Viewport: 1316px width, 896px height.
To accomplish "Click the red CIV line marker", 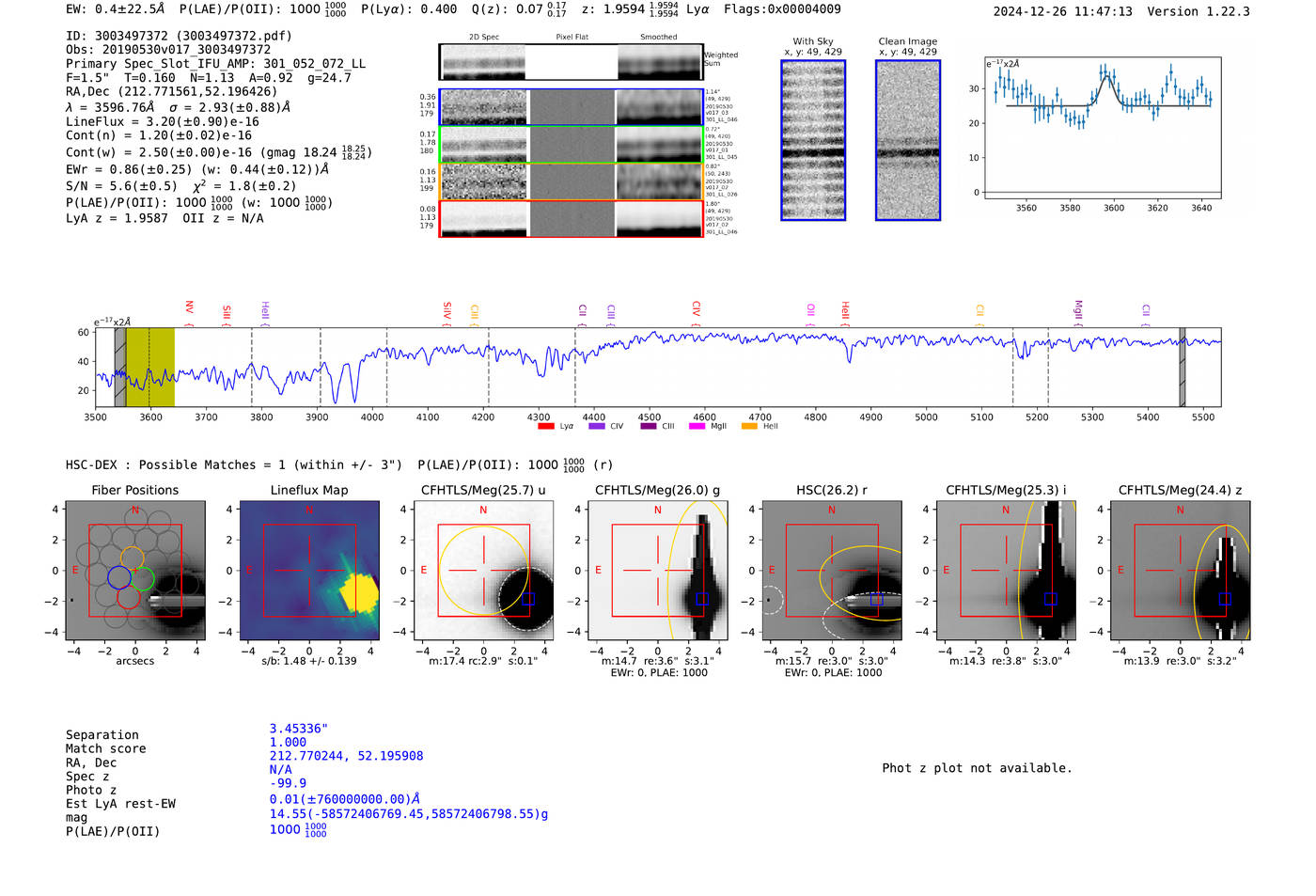I will pos(696,312).
